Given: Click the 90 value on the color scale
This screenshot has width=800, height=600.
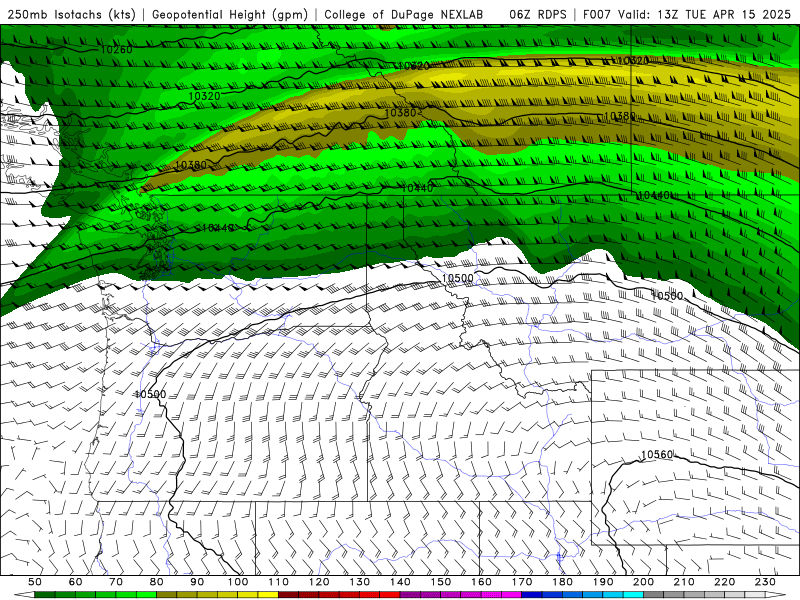Looking at the screenshot, I should click(197, 582).
